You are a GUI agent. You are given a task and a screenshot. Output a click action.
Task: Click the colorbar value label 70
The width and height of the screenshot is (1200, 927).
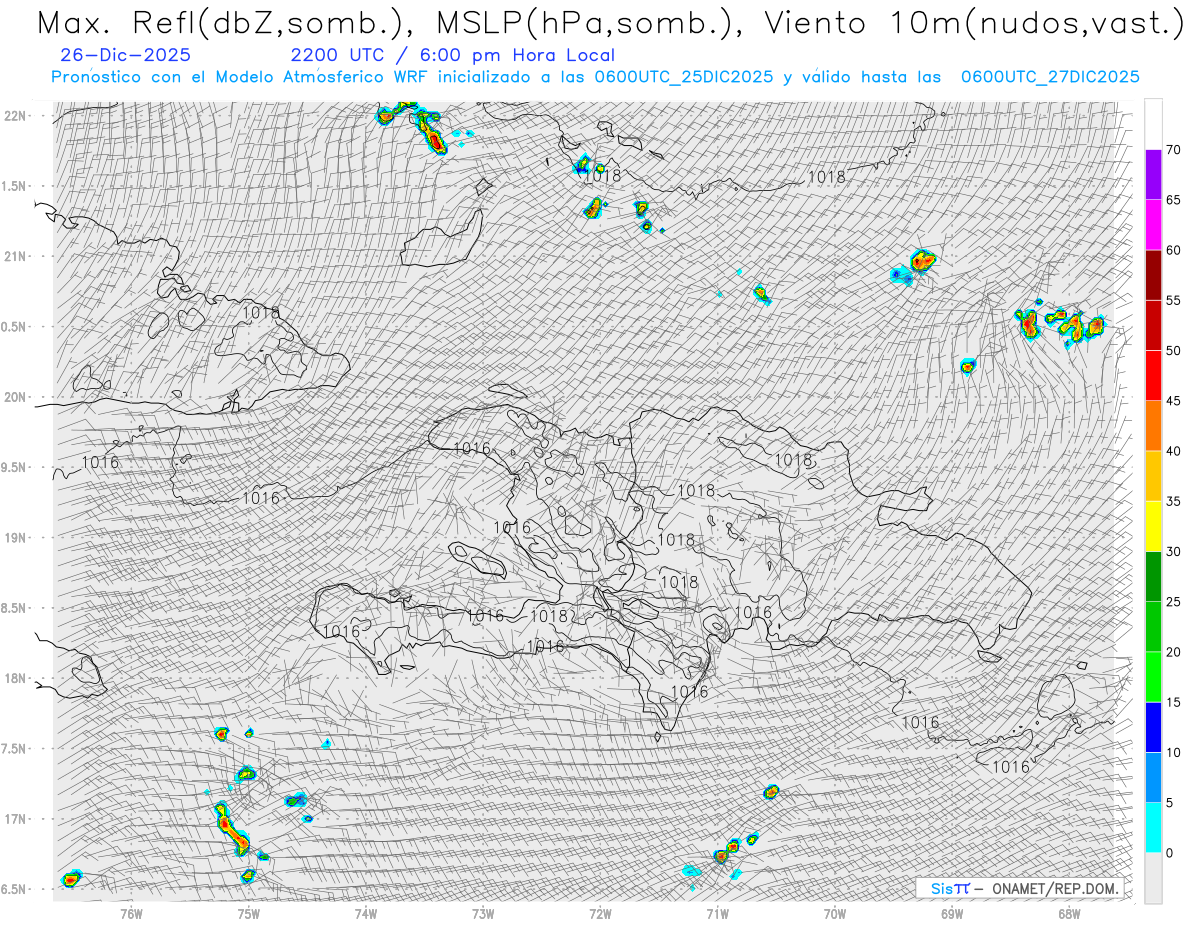coord(1174,150)
